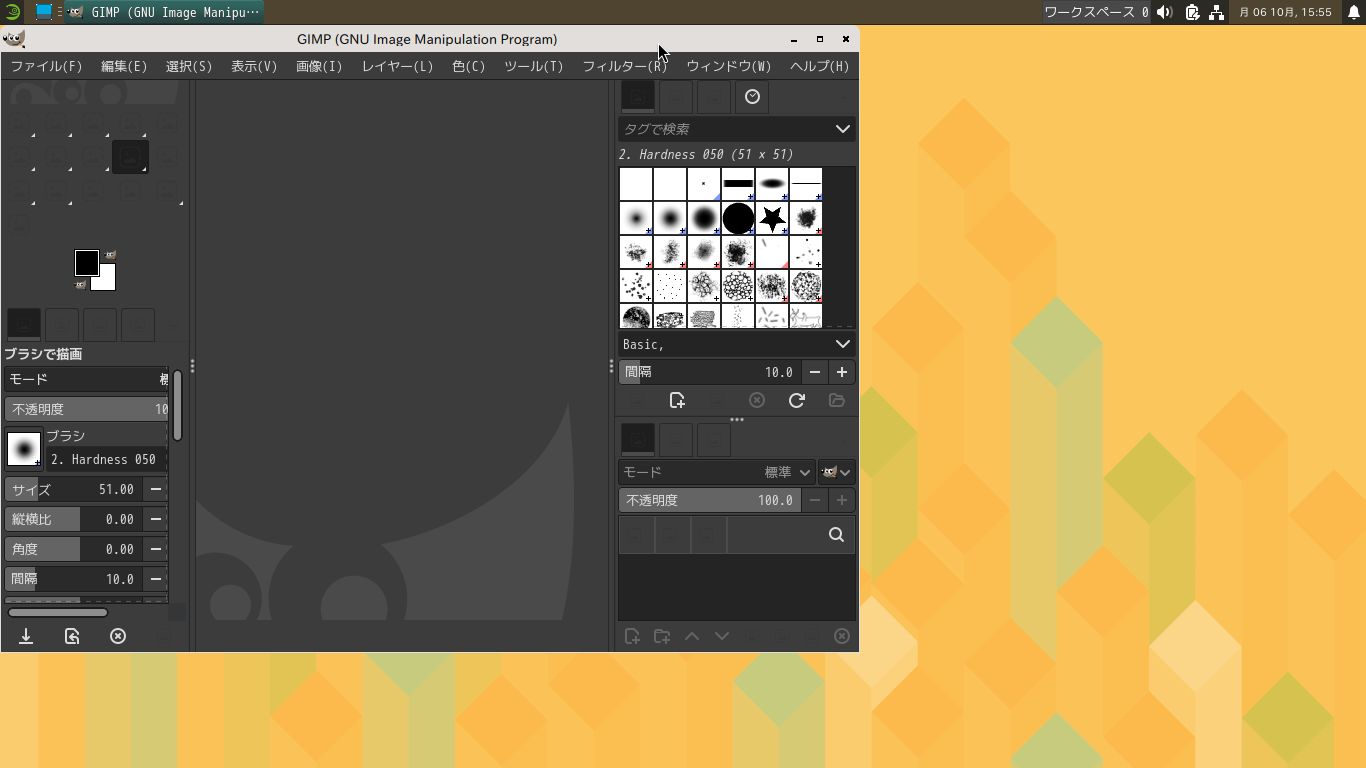
Task: Decrease サイズ with its minus button
Action: [x=155, y=489]
